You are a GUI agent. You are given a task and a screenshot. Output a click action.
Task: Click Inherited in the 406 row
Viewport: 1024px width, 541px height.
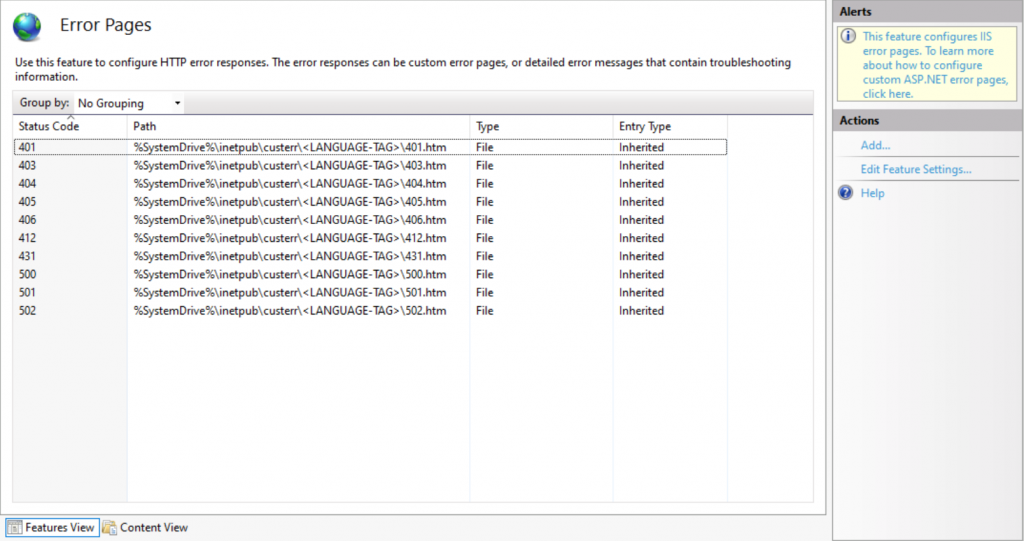coord(641,220)
